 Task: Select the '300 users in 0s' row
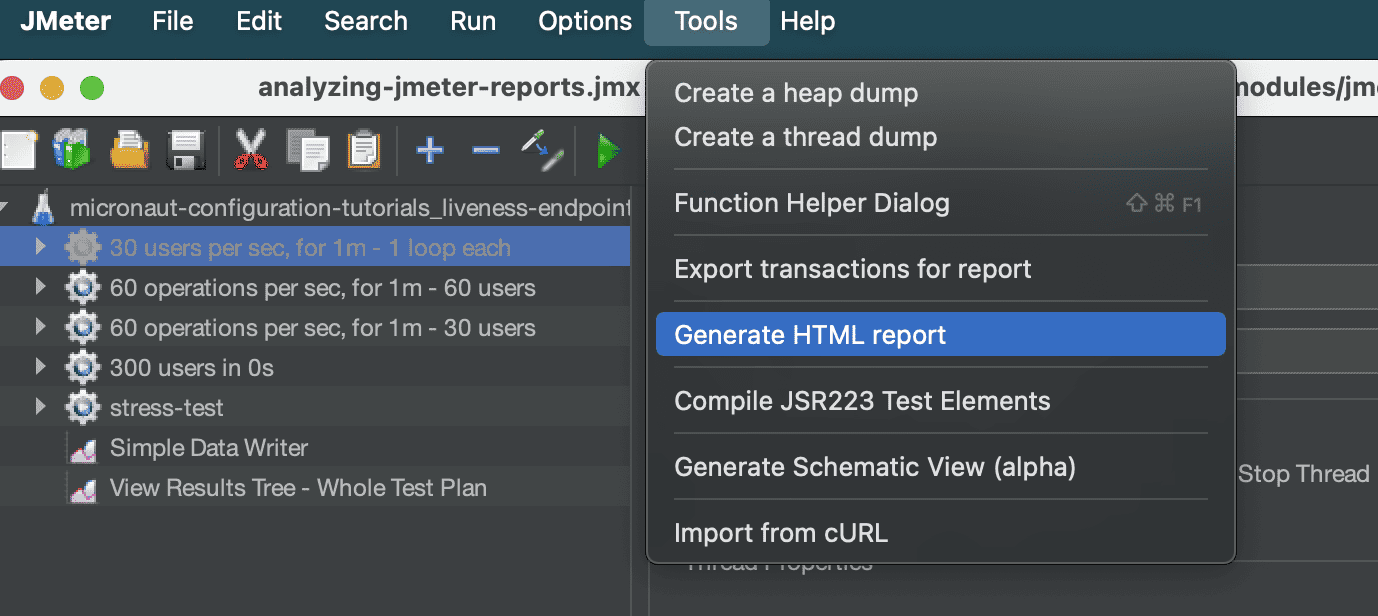coord(315,368)
